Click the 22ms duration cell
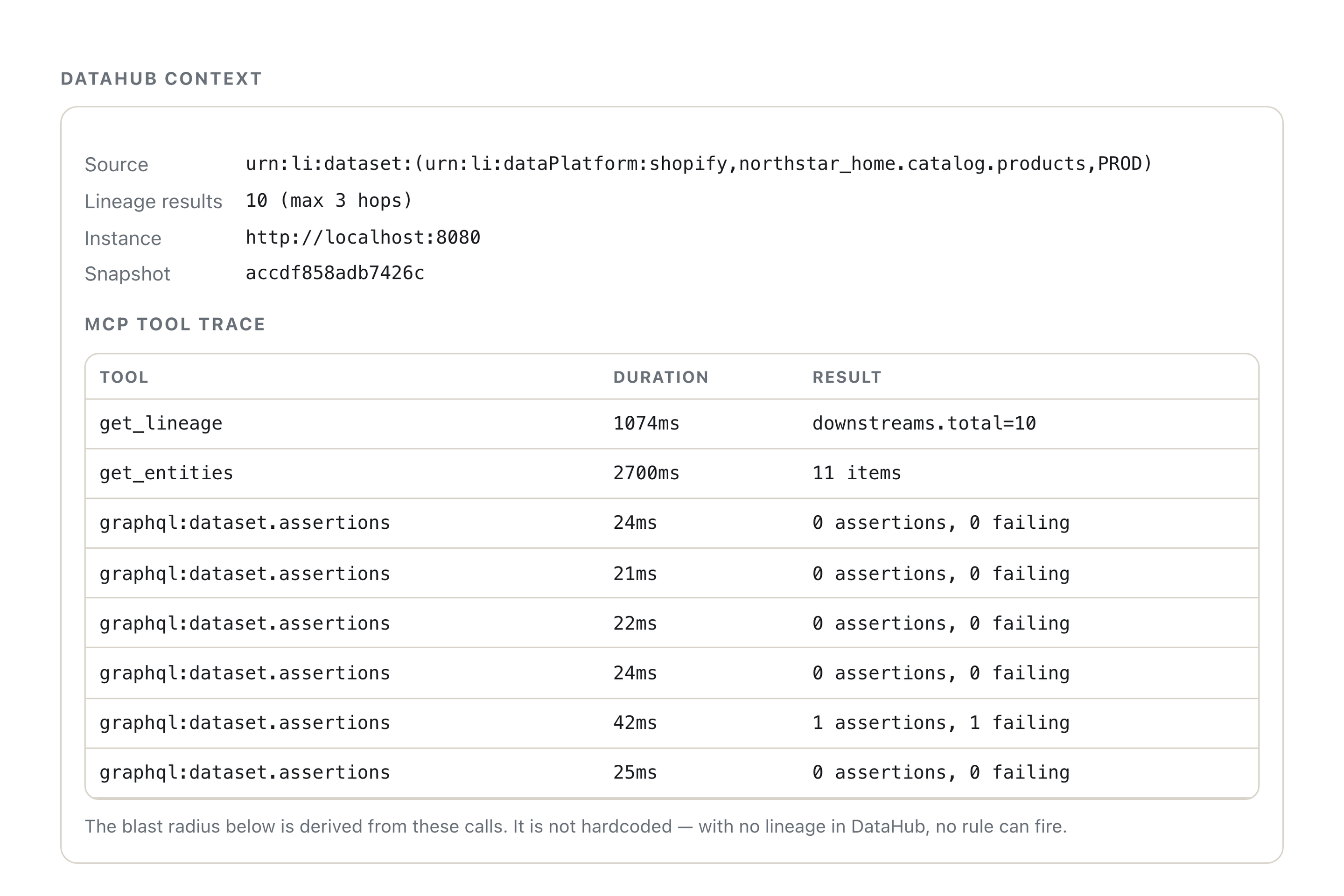The image size is (1344, 896). point(635,623)
